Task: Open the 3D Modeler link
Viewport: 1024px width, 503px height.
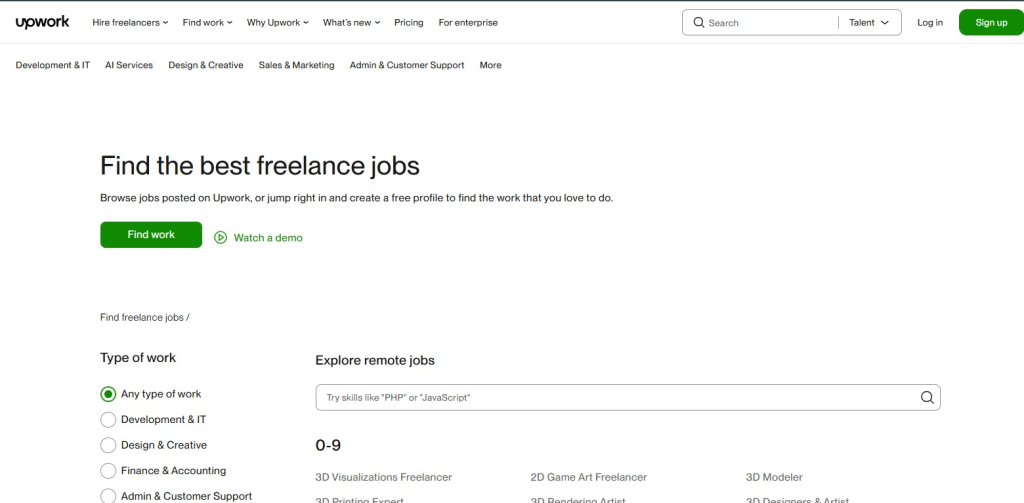Action: pyautogui.click(x=774, y=477)
